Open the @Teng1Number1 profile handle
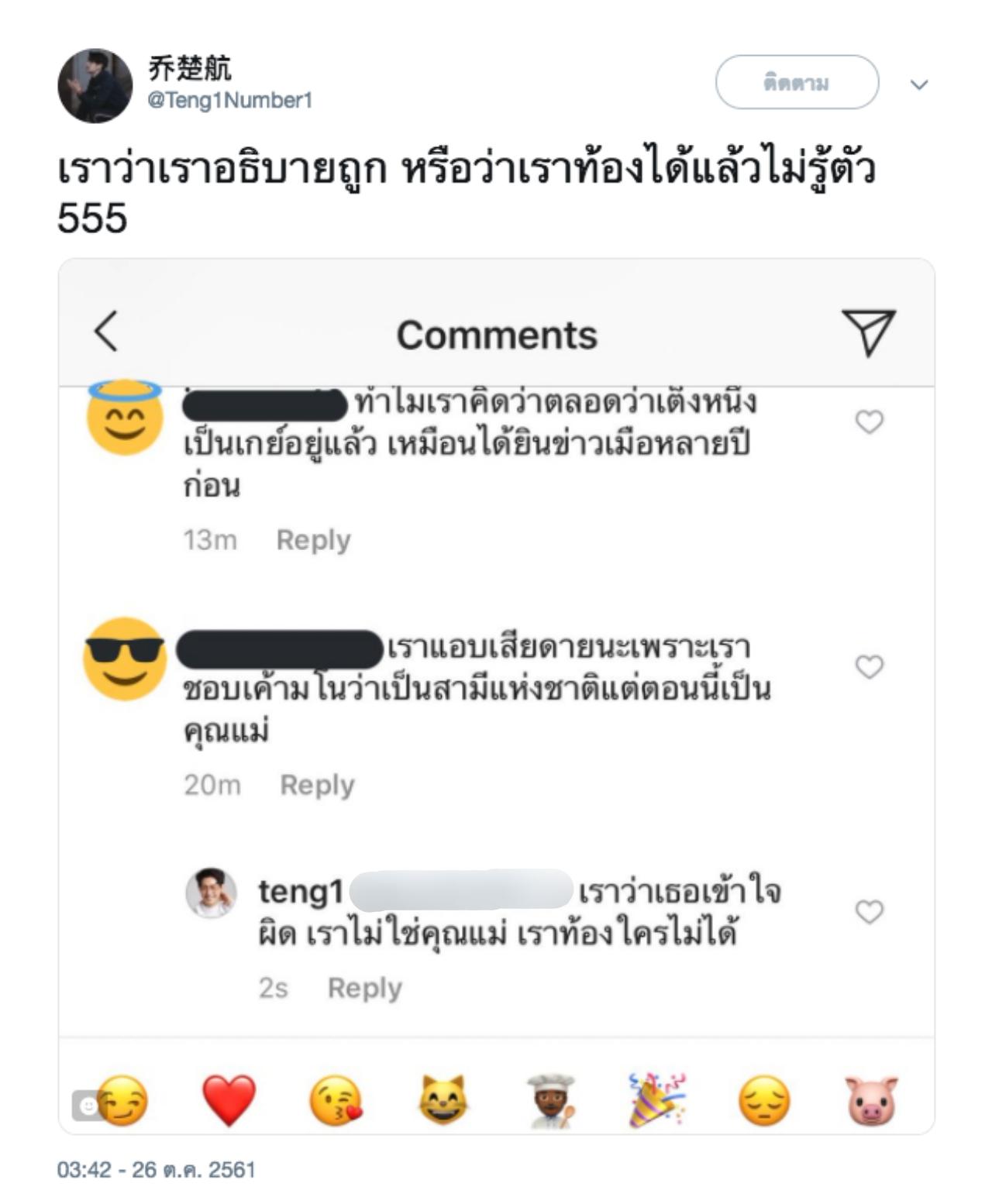The width and height of the screenshot is (992, 1204). [229, 100]
